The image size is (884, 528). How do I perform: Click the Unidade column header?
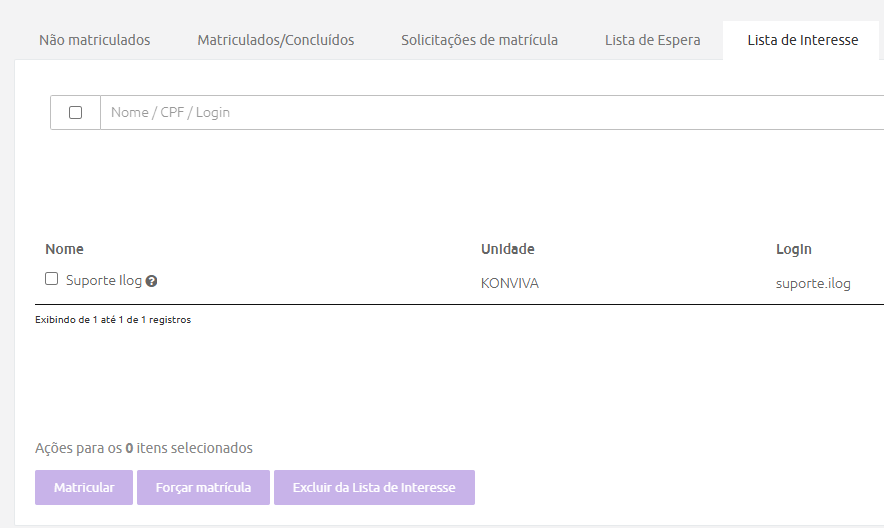[x=507, y=249]
